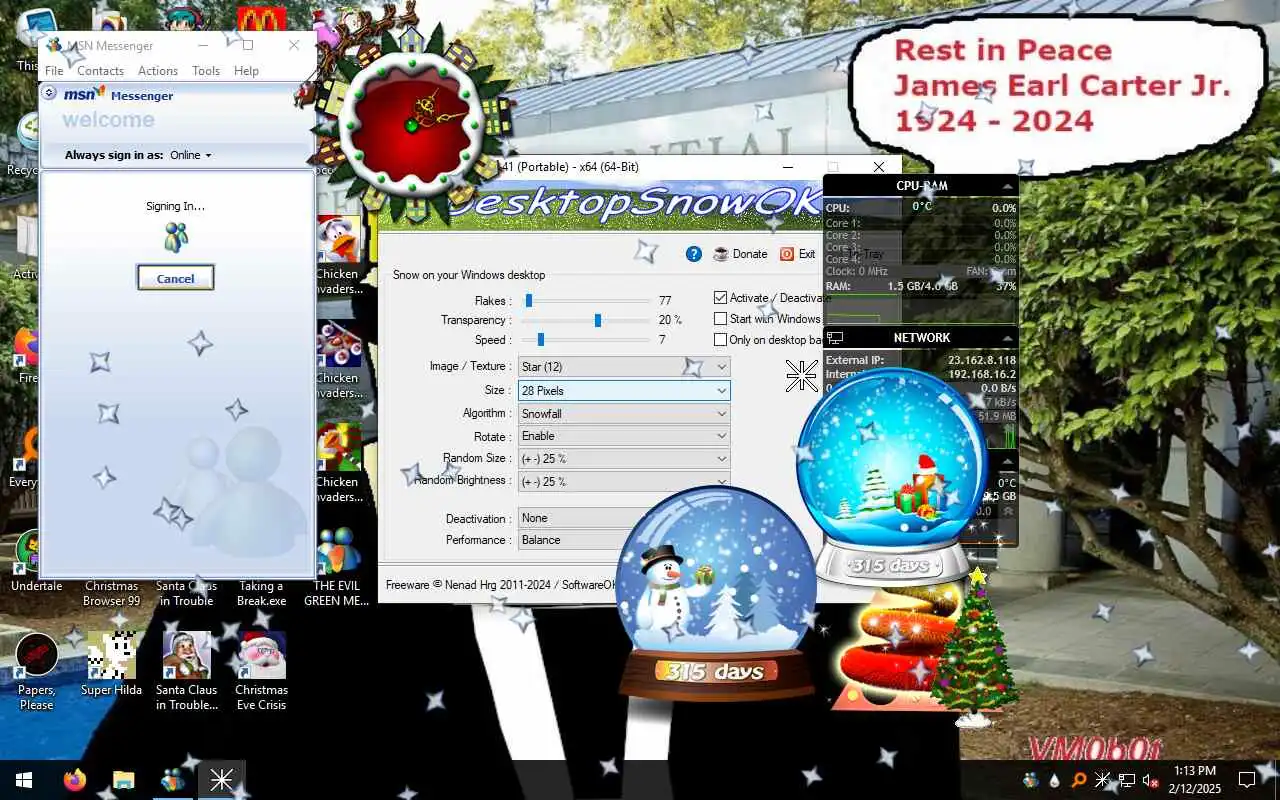Open the Algorithm Snowfall dropdown
This screenshot has height=800, width=1280.
[624, 413]
